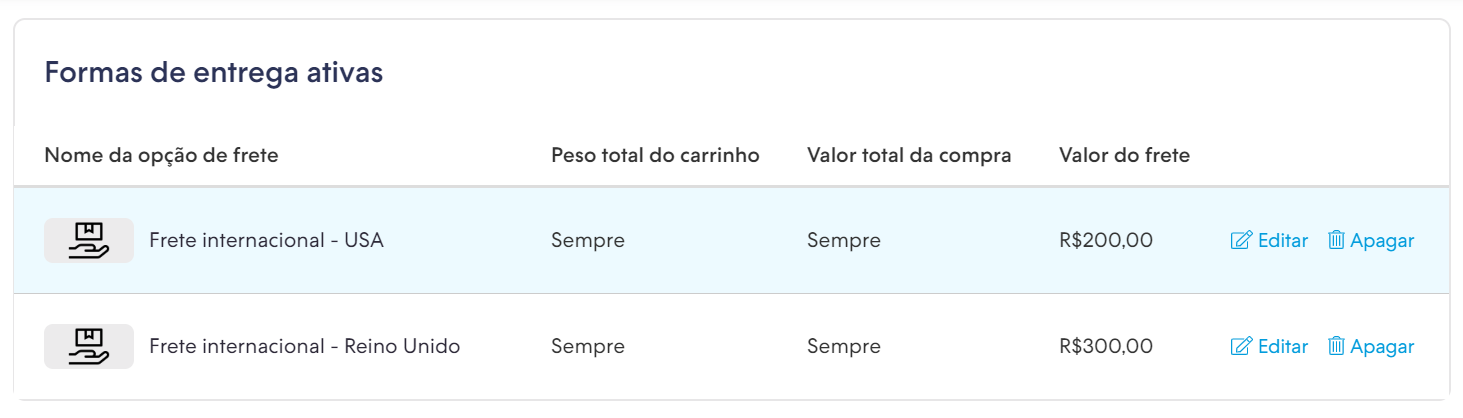
Task: Click the 'Formas de entrega ativas' heading
Action: (x=214, y=73)
